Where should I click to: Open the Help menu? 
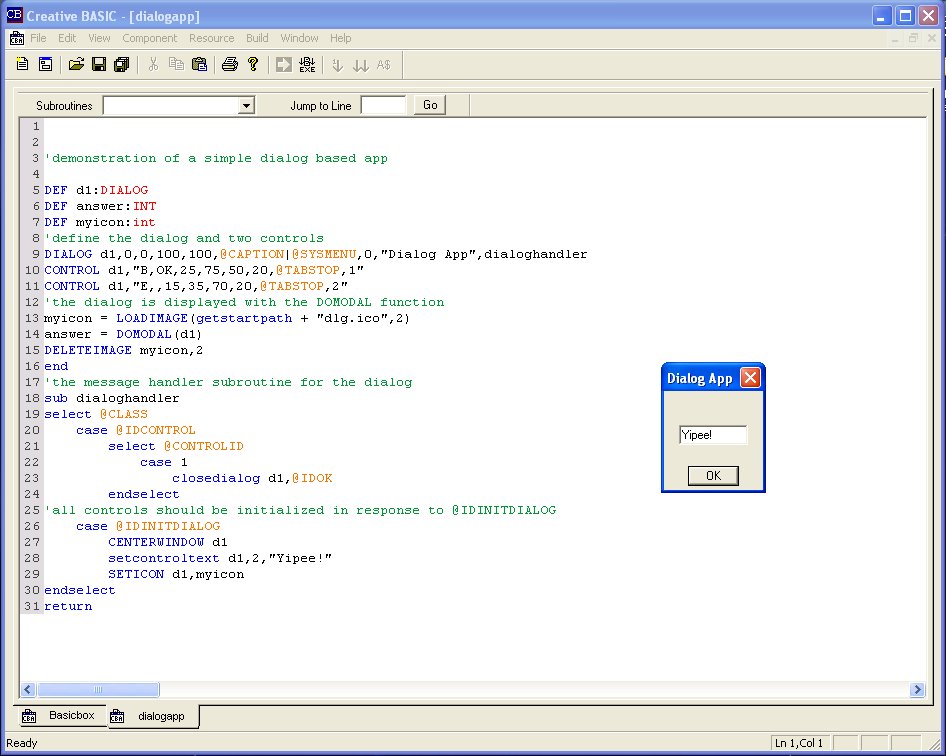[340, 38]
